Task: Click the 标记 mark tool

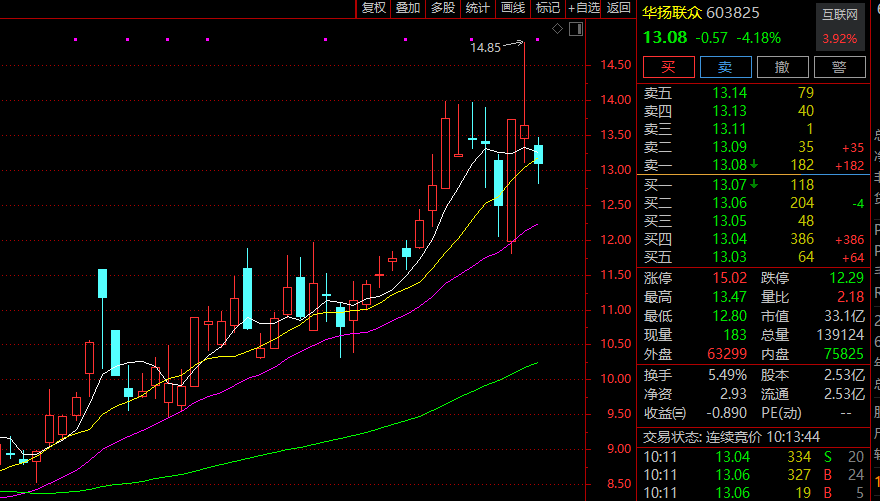Action: pyautogui.click(x=547, y=8)
